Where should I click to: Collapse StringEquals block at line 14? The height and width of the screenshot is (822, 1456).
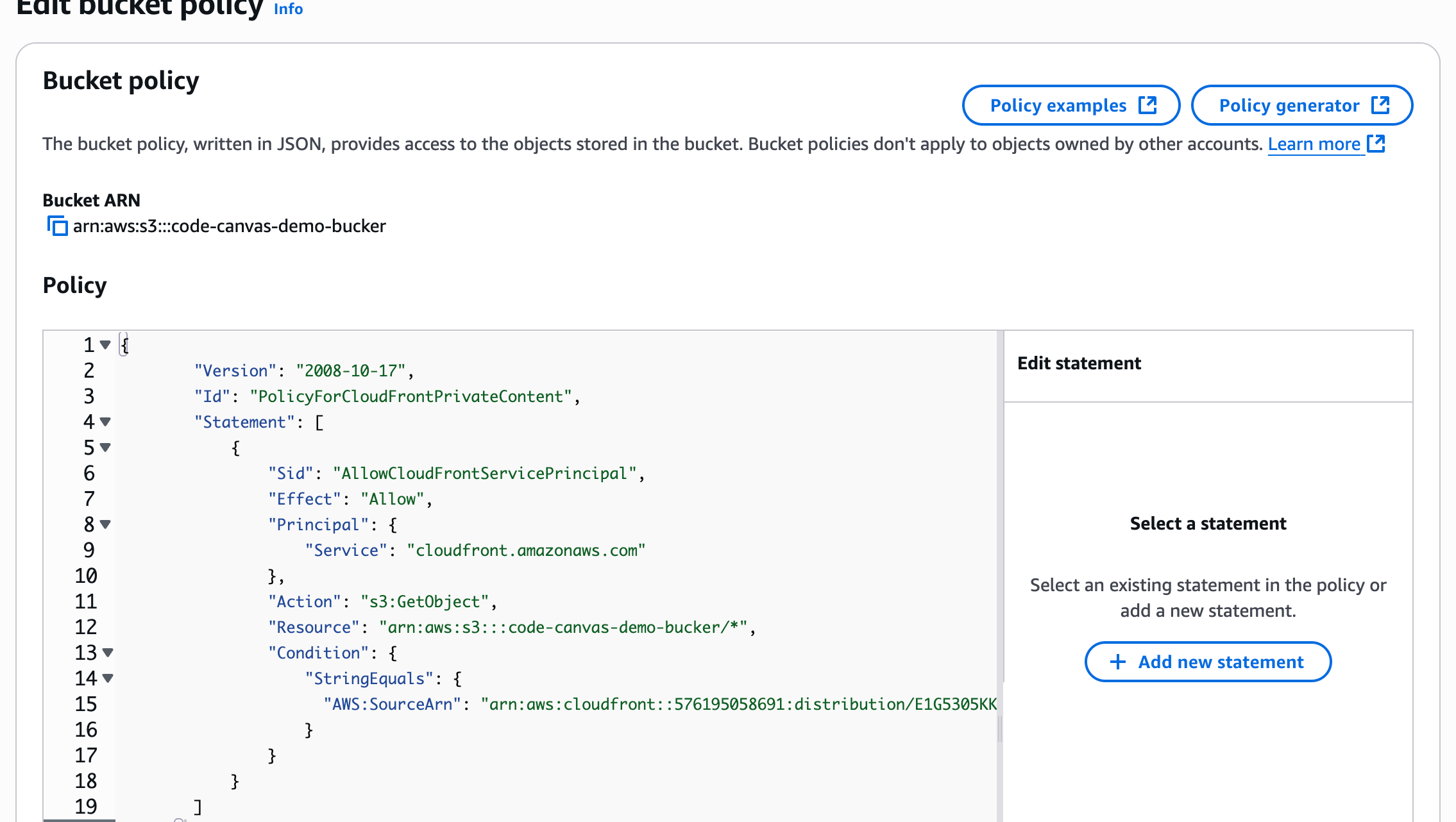108,678
